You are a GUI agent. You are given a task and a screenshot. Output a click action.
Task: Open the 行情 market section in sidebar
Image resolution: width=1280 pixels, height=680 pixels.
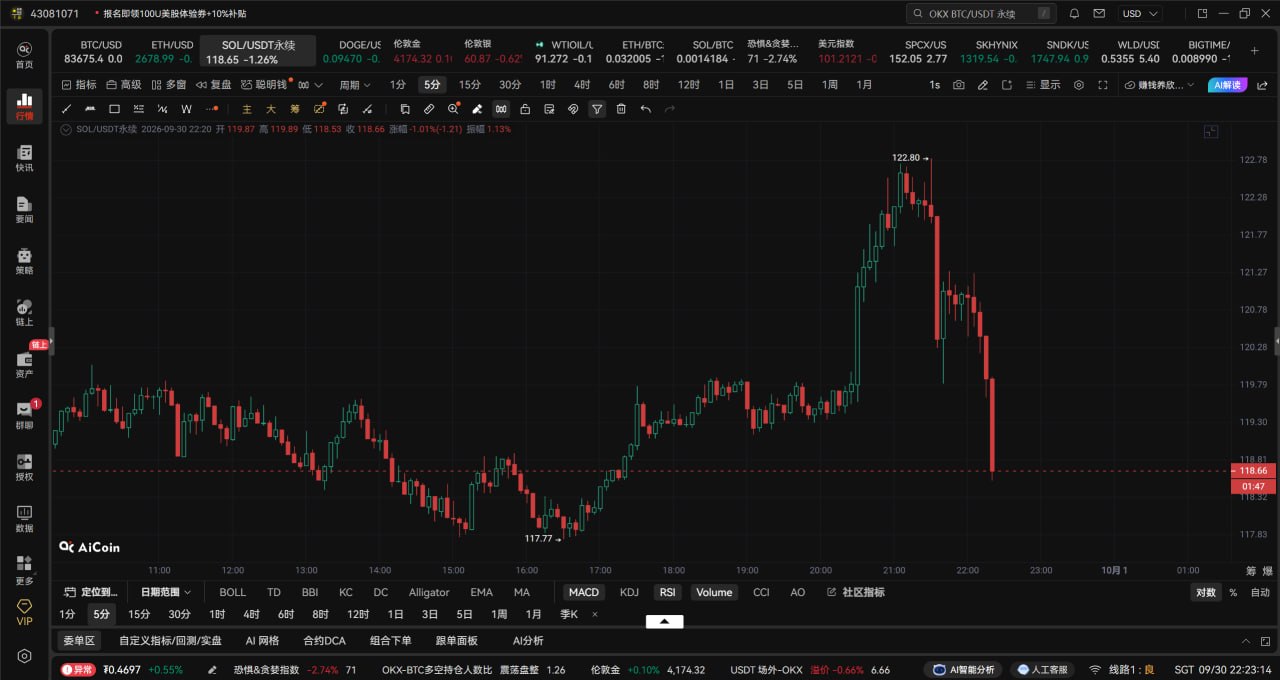(x=24, y=106)
